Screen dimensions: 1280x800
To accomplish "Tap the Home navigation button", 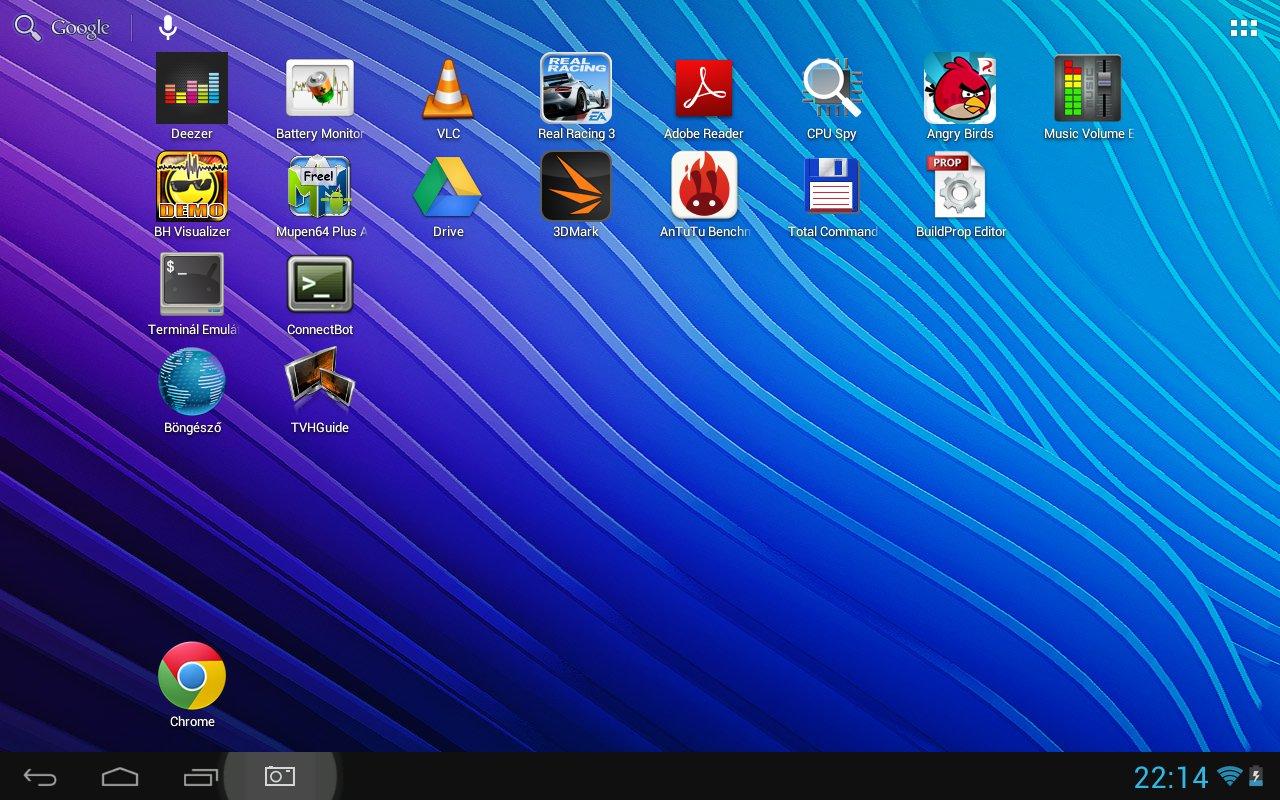I will tap(120, 776).
